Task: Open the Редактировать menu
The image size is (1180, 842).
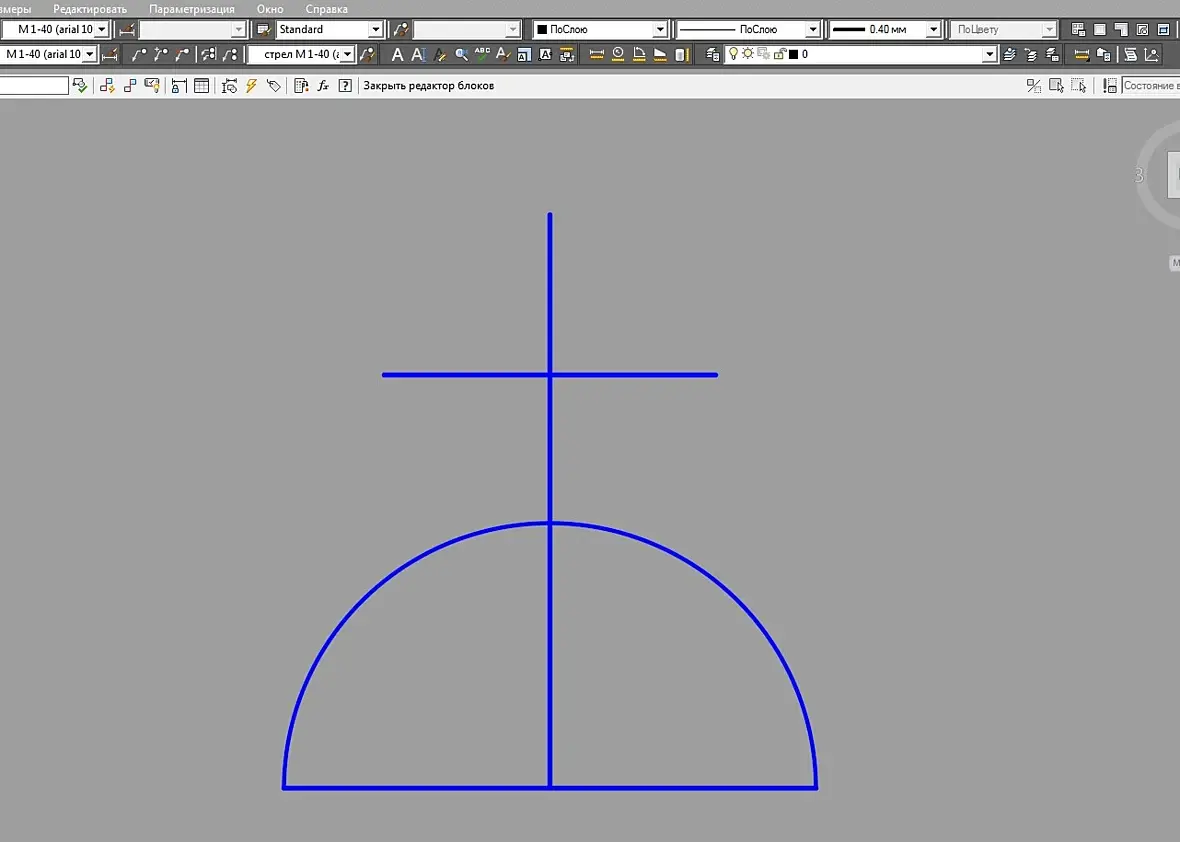Action: point(90,9)
